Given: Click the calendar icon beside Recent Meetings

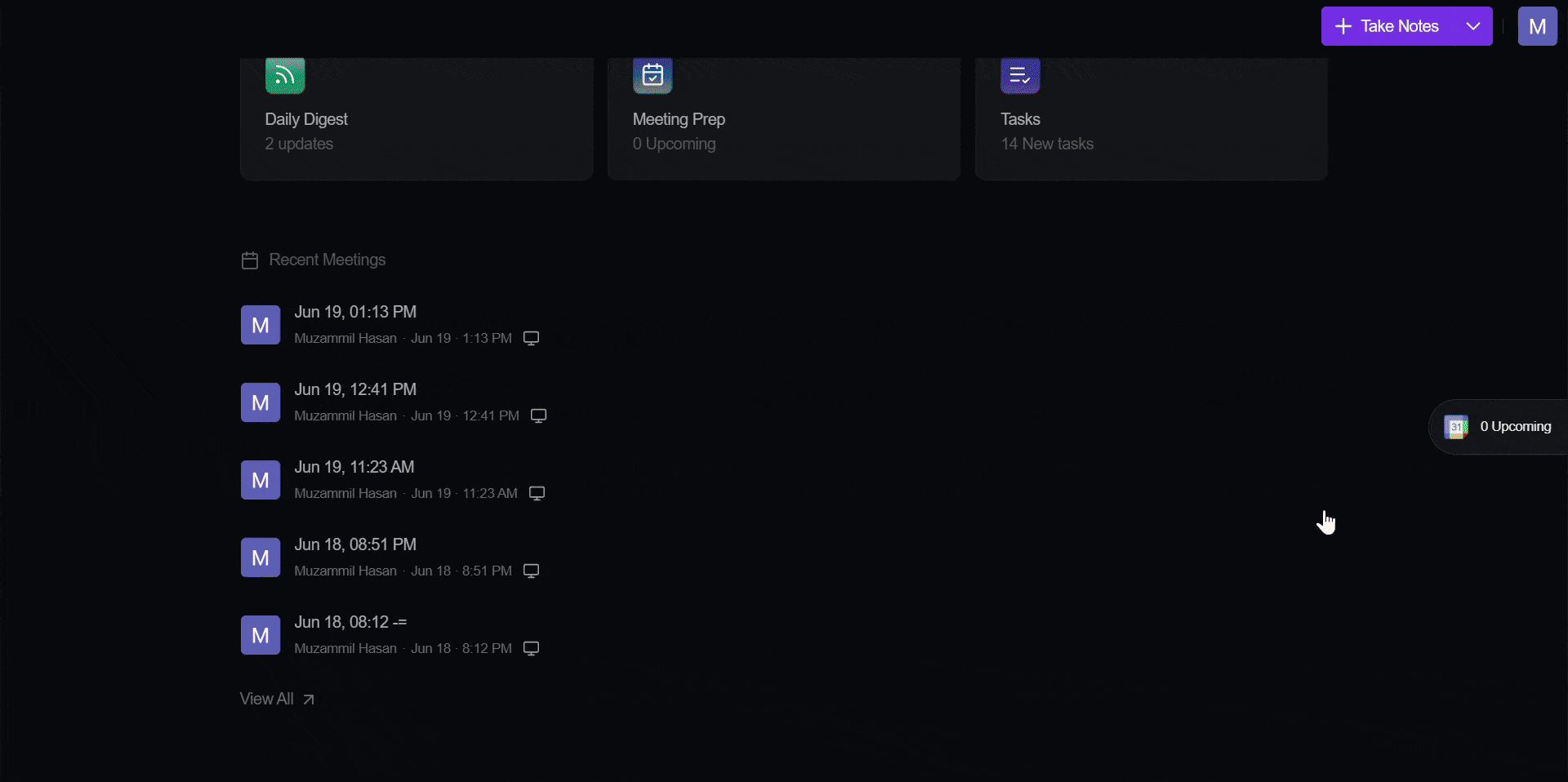Looking at the screenshot, I should pyautogui.click(x=250, y=260).
